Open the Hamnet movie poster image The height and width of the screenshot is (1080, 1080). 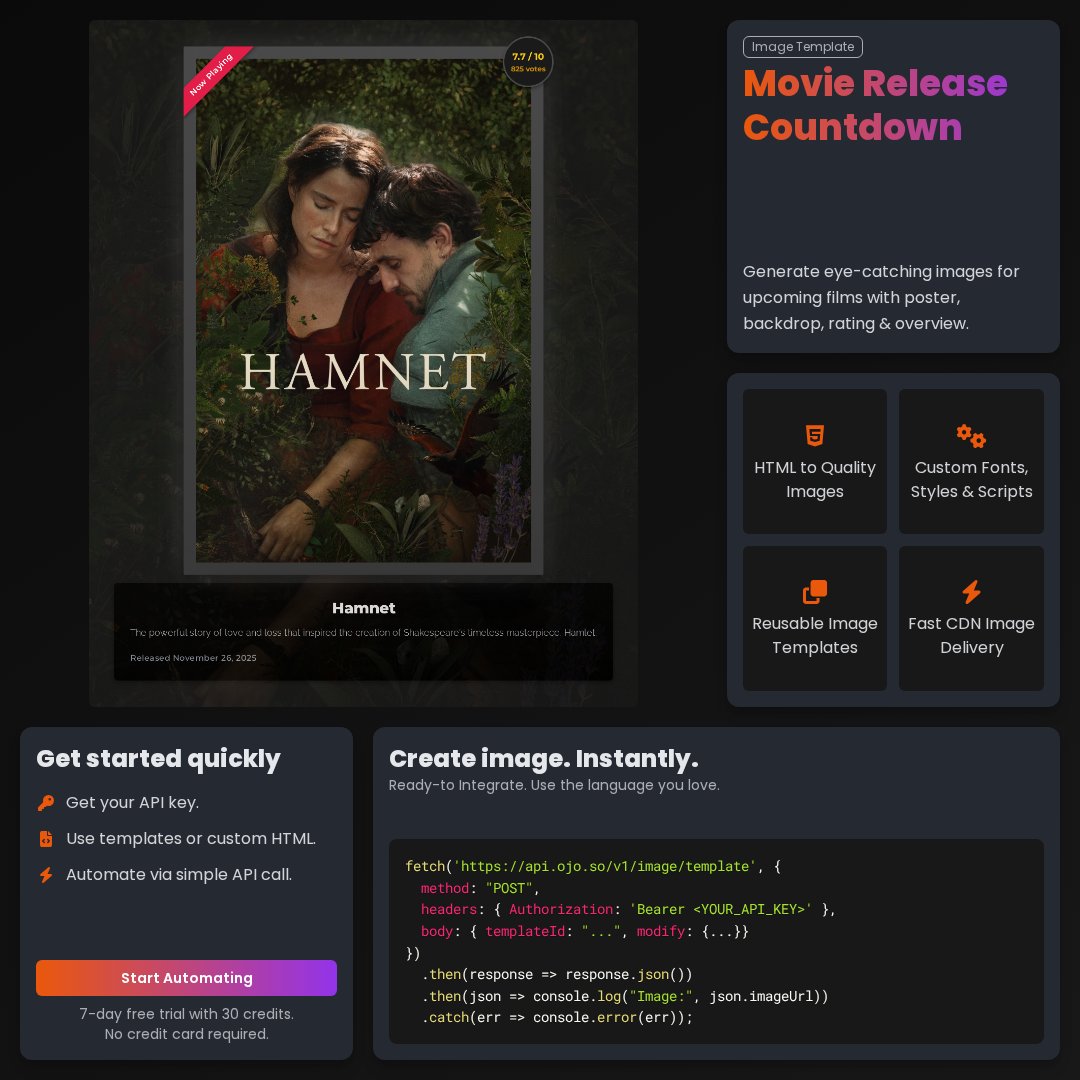pos(363,310)
